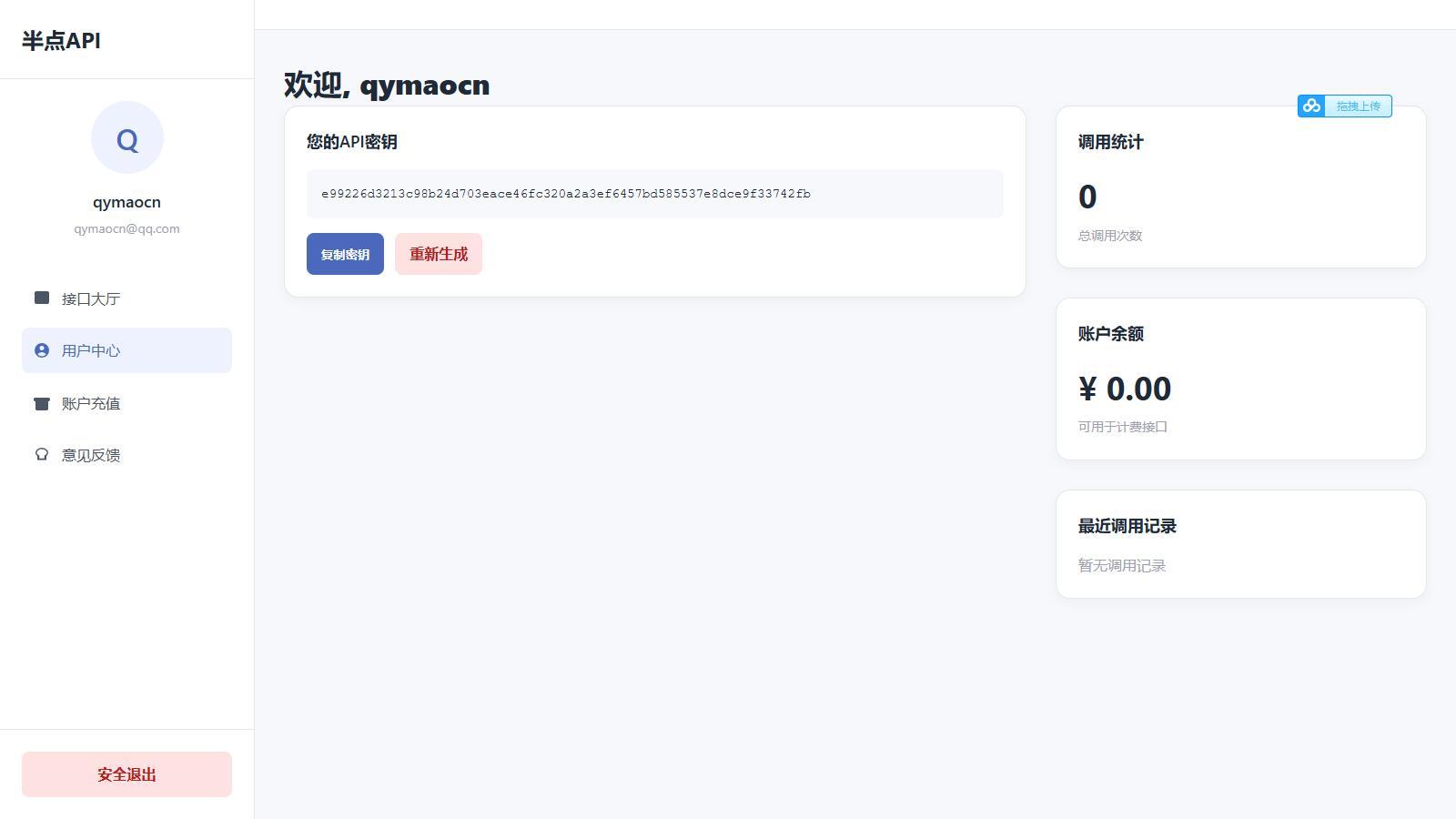This screenshot has height=819, width=1456.
Task: Click the qymaocn@qq.com email text
Action: (x=126, y=228)
